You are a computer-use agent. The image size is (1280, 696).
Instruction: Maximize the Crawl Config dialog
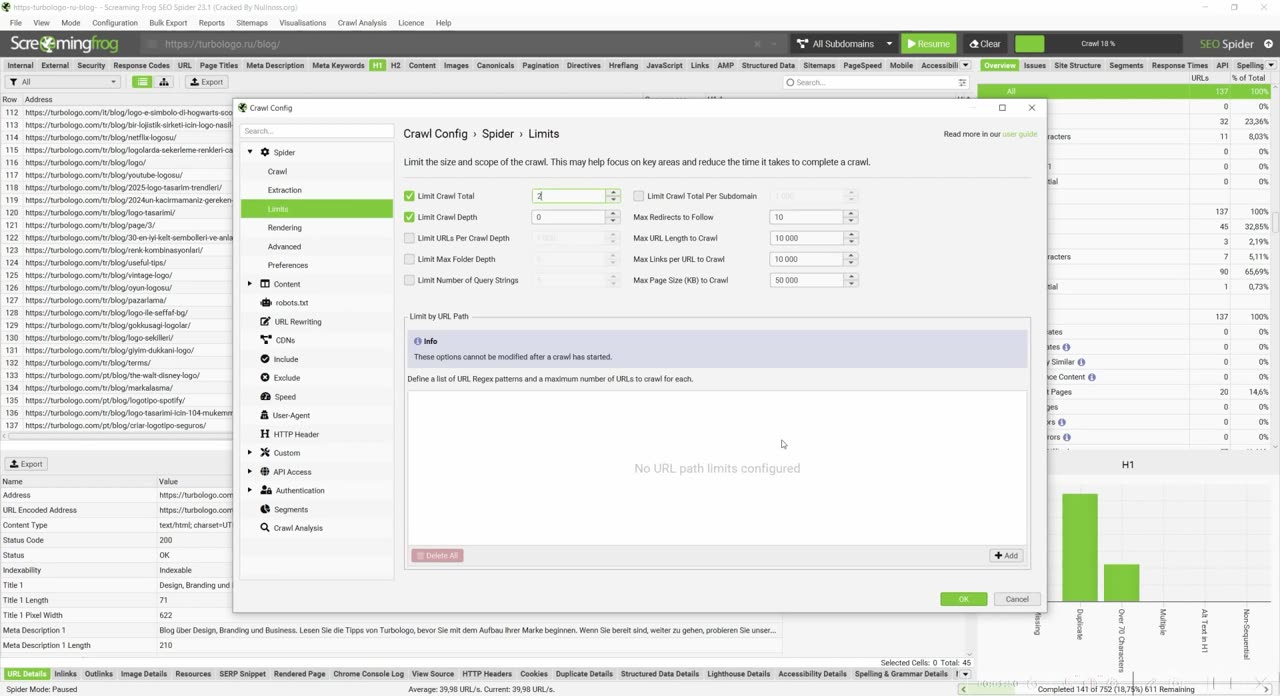click(x=1002, y=108)
